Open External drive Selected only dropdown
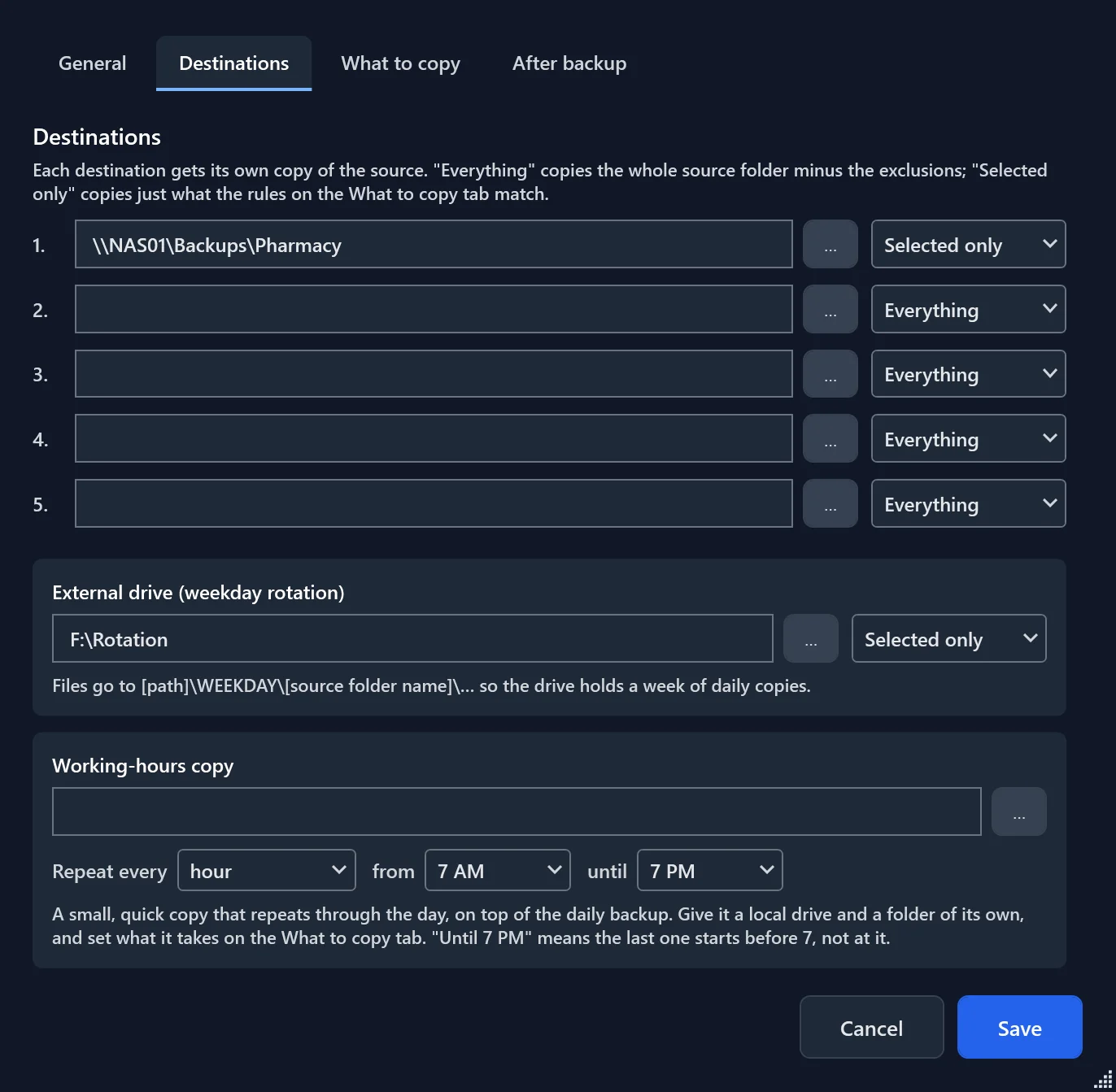This screenshot has width=1116, height=1092. pos(949,638)
